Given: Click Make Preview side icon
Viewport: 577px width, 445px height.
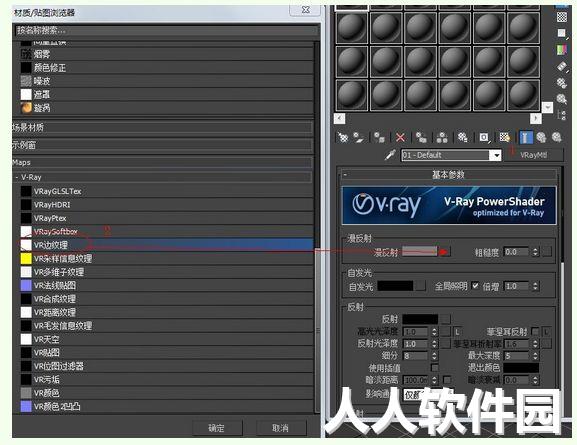Looking at the screenshot, I should pyautogui.click(x=562, y=66).
